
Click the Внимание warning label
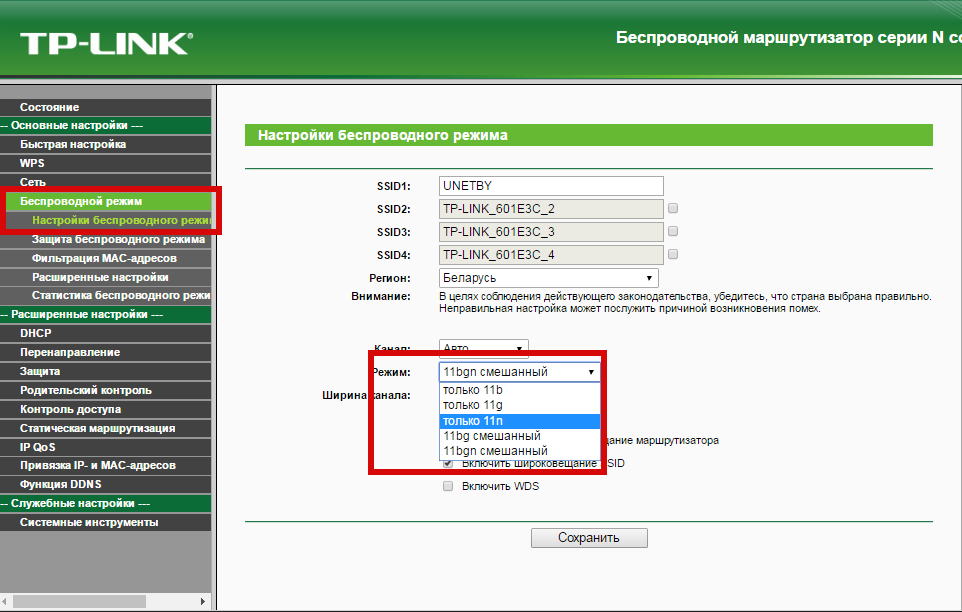(380, 296)
